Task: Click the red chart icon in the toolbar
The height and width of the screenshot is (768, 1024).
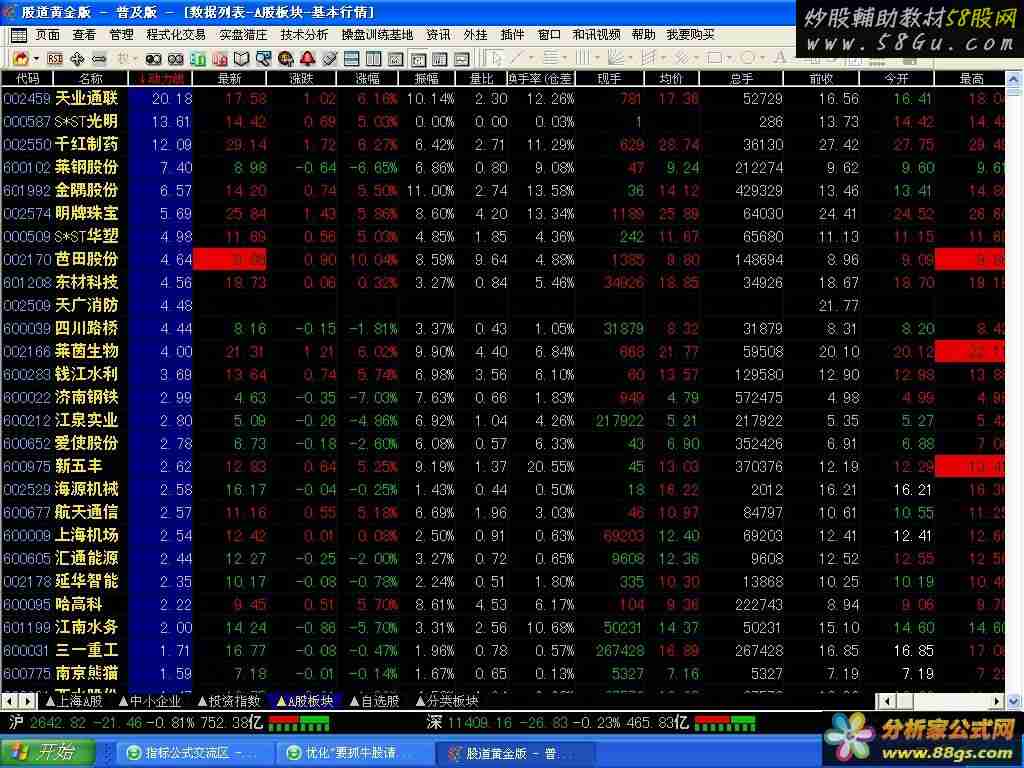Action: pos(220,59)
